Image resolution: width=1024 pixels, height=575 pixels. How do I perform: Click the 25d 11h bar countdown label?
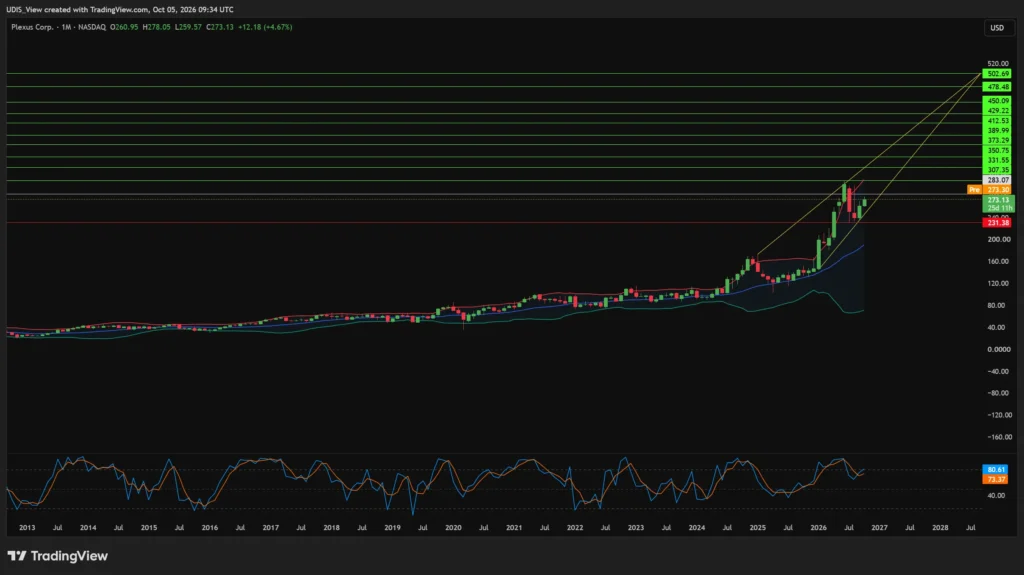coord(999,208)
